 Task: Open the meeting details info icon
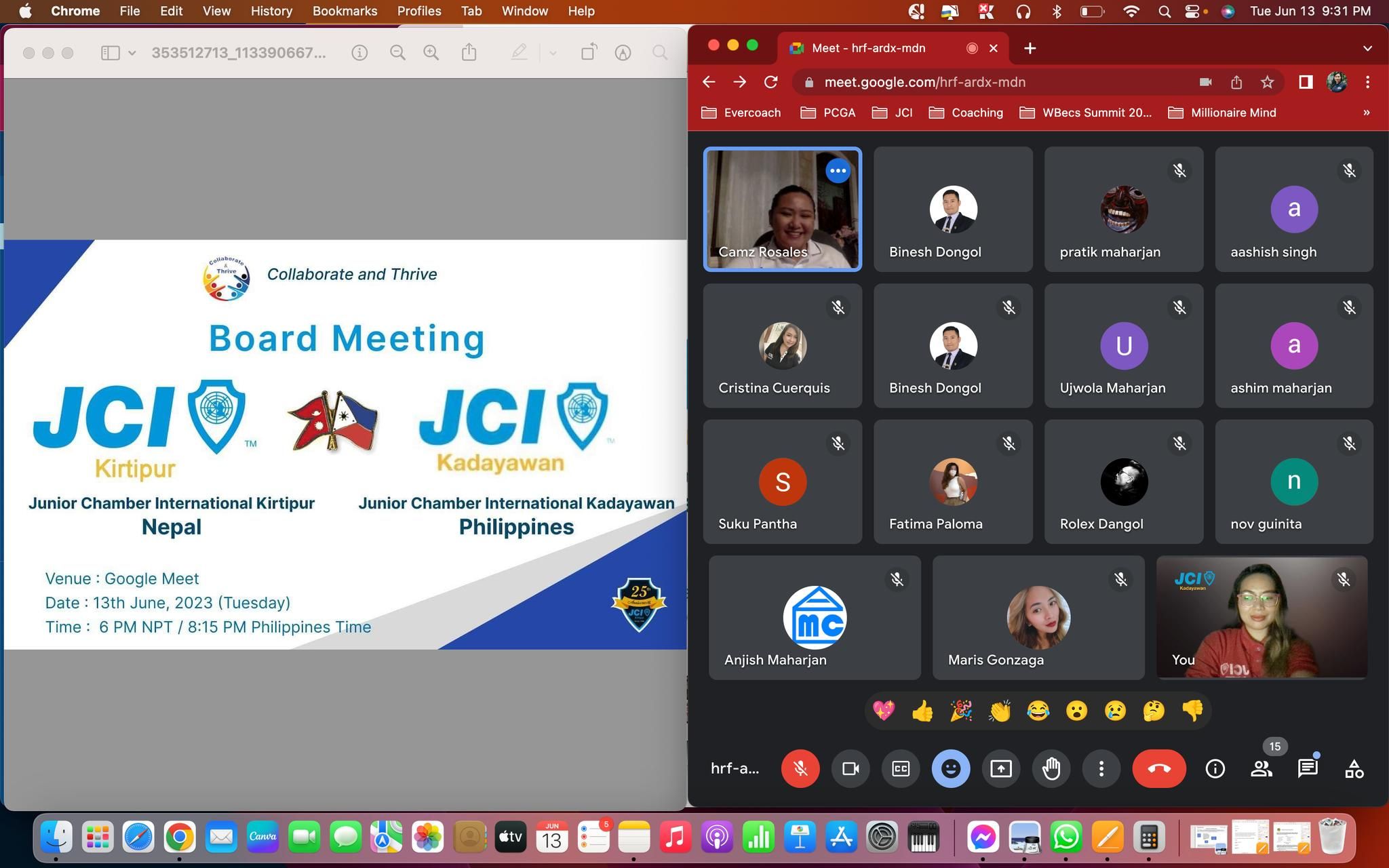[1215, 768]
